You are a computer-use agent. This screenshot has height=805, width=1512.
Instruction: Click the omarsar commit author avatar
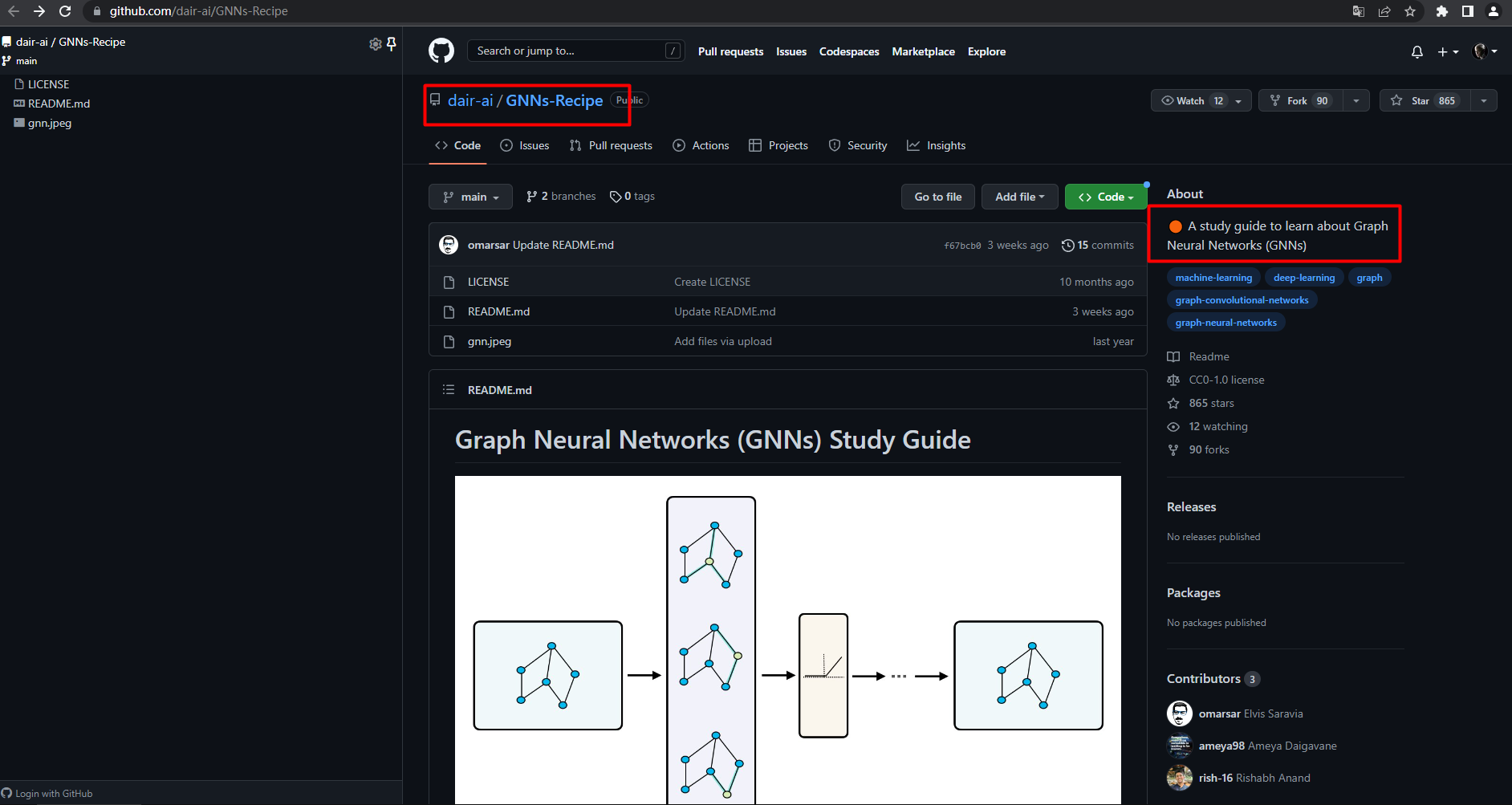[x=449, y=245]
